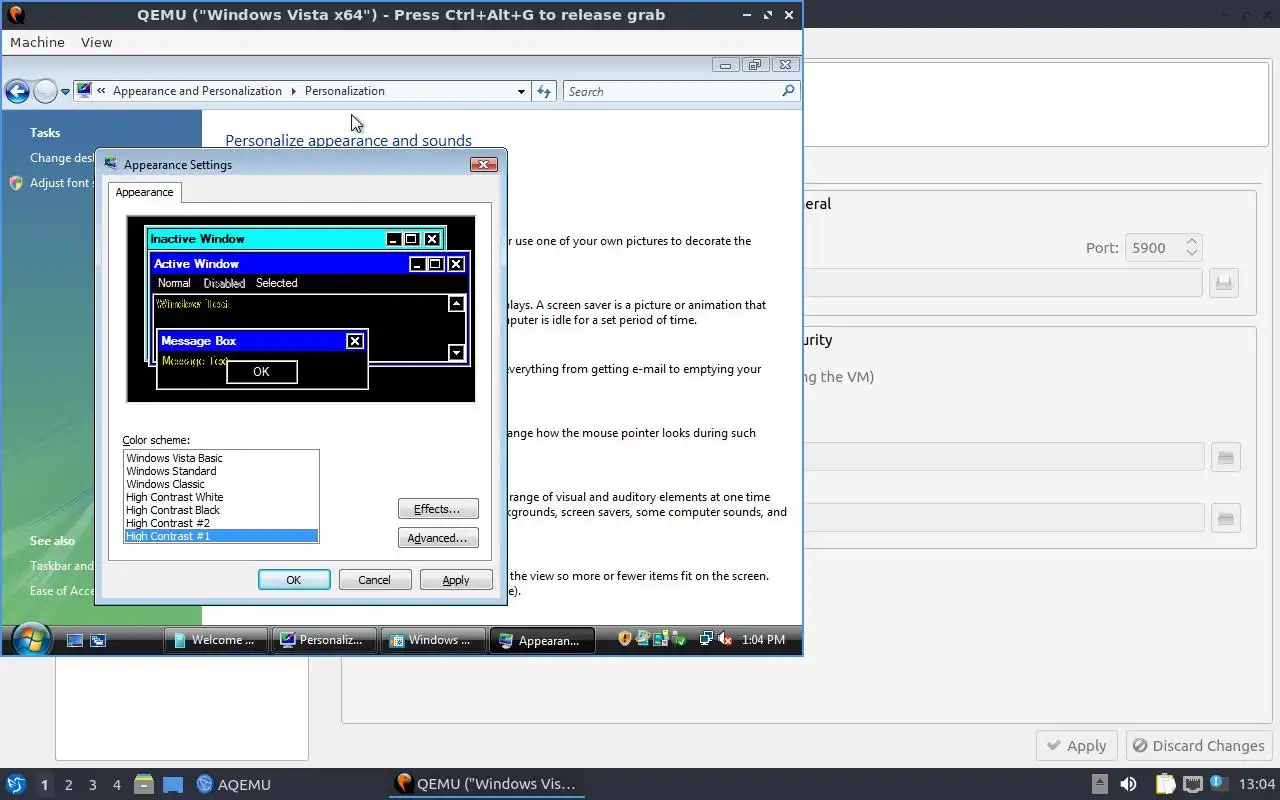This screenshot has width=1280, height=800.
Task: Click Cancel in Appearance Settings
Action: (375, 580)
